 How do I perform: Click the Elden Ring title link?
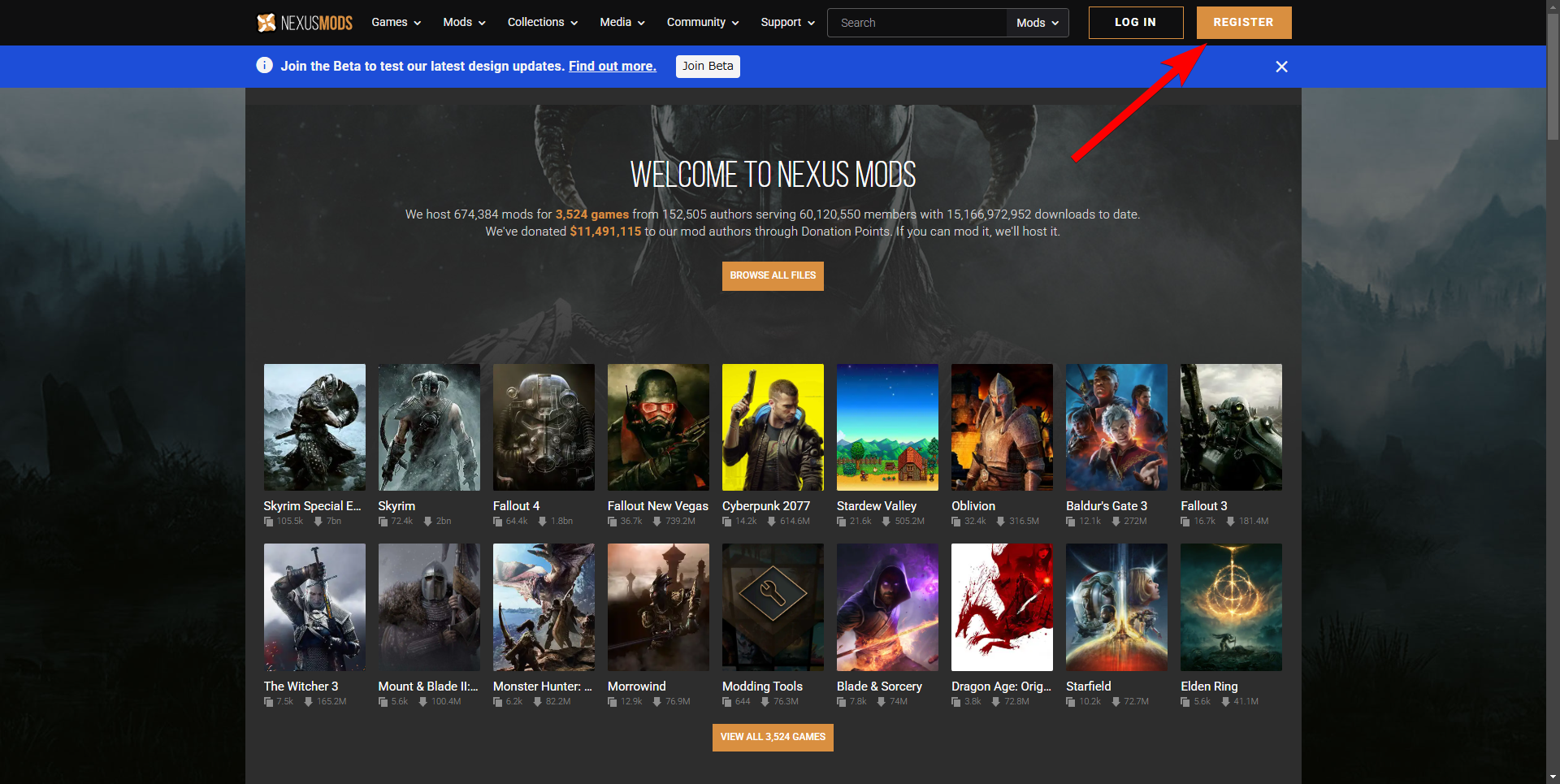[1209, 687]
